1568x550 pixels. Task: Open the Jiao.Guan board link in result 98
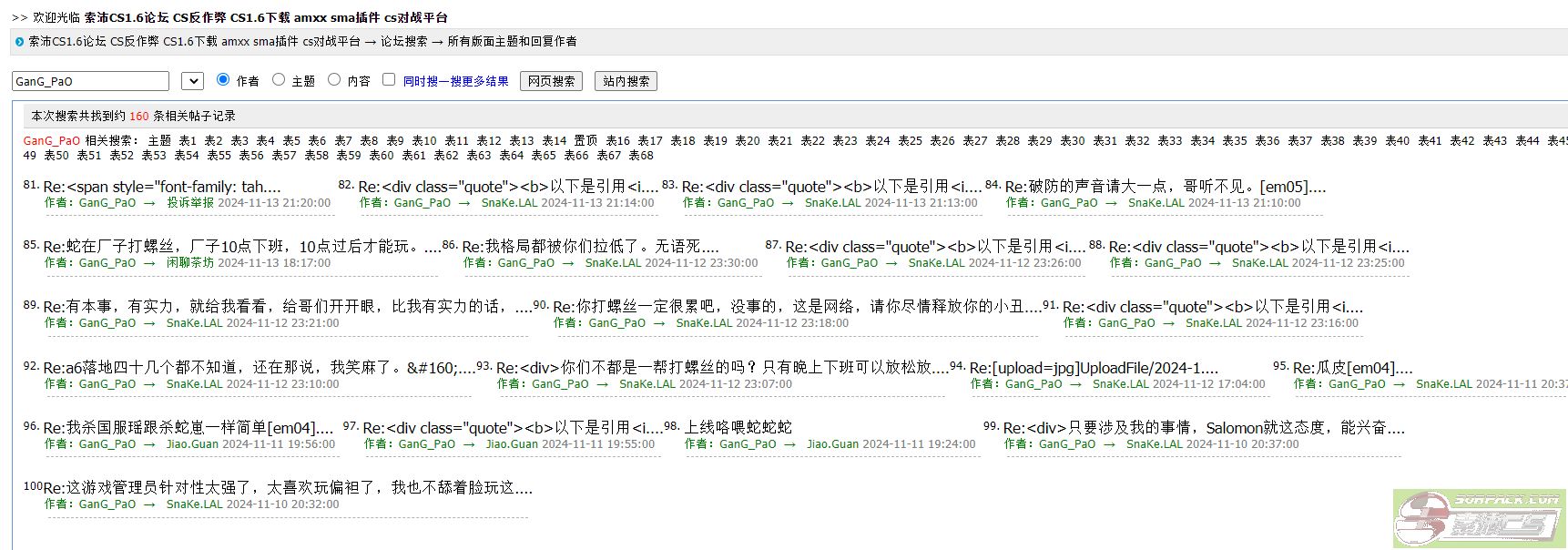pyautogui.click(x=833, y=444)
